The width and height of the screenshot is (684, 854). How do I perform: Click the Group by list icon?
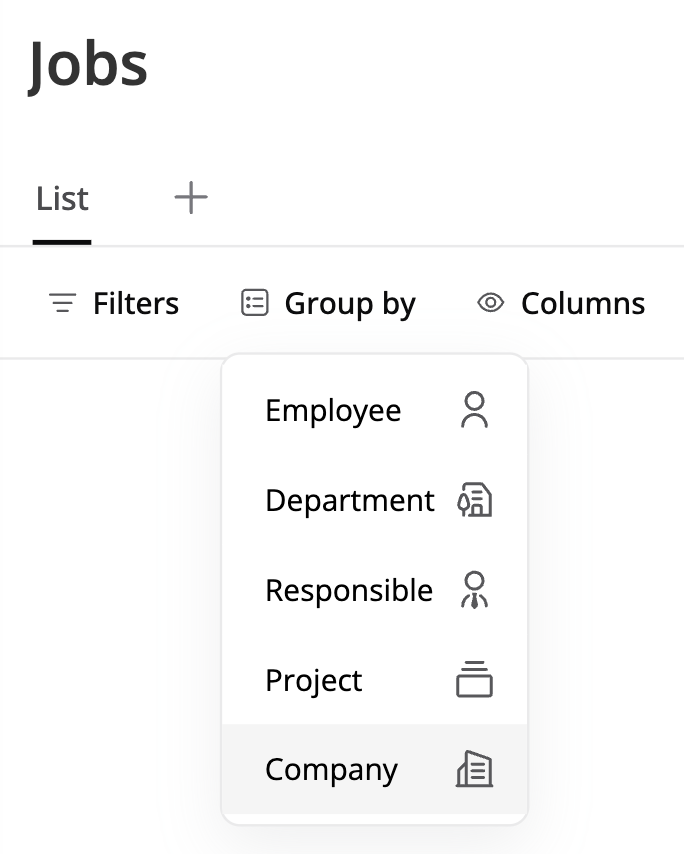coord(255,303)
